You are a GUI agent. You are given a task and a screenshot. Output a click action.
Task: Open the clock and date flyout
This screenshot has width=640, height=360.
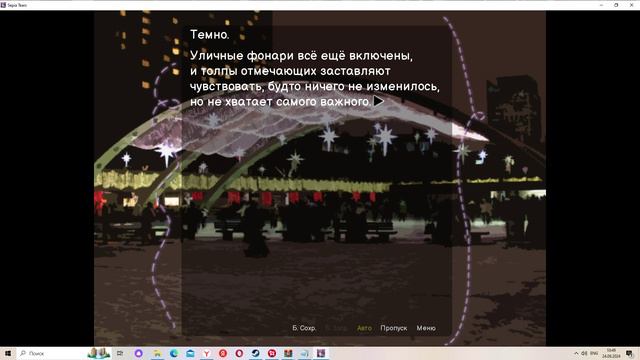[611, 353]
